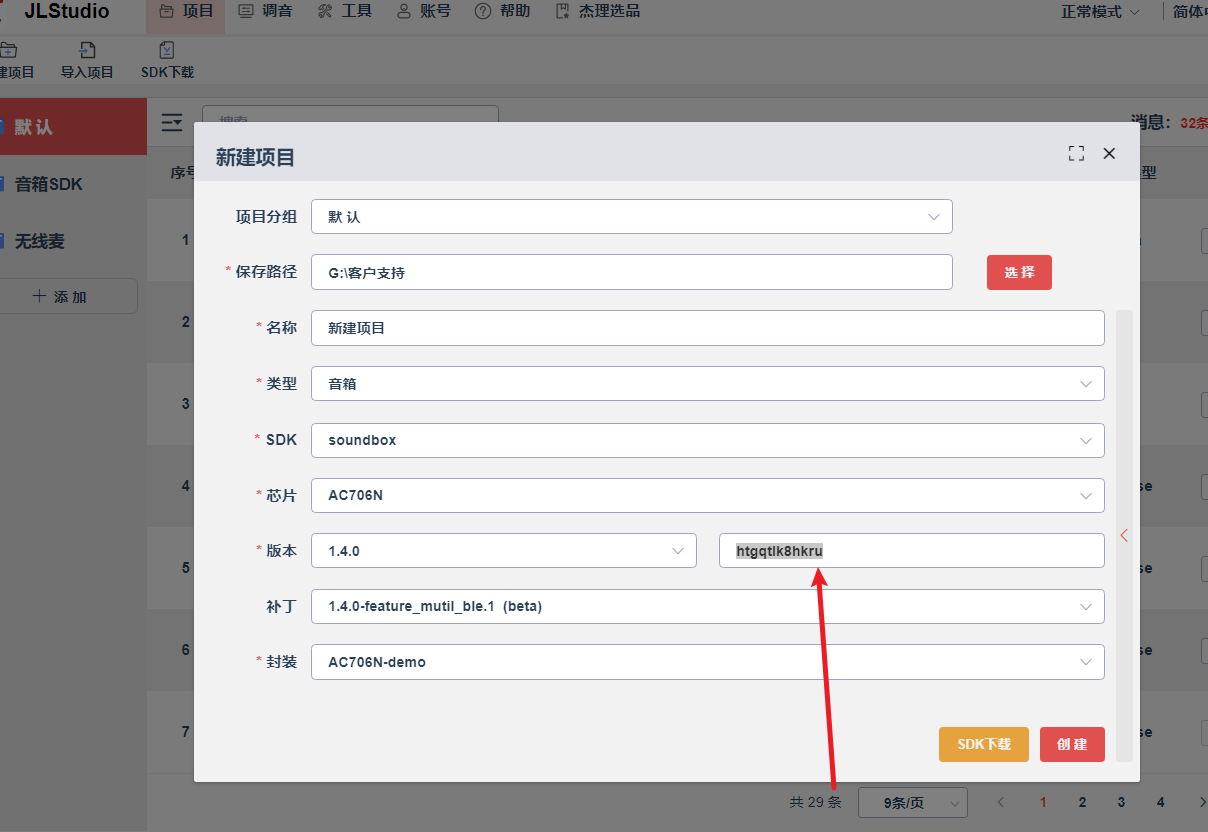Go to pagination page 1

(1043, 802)
